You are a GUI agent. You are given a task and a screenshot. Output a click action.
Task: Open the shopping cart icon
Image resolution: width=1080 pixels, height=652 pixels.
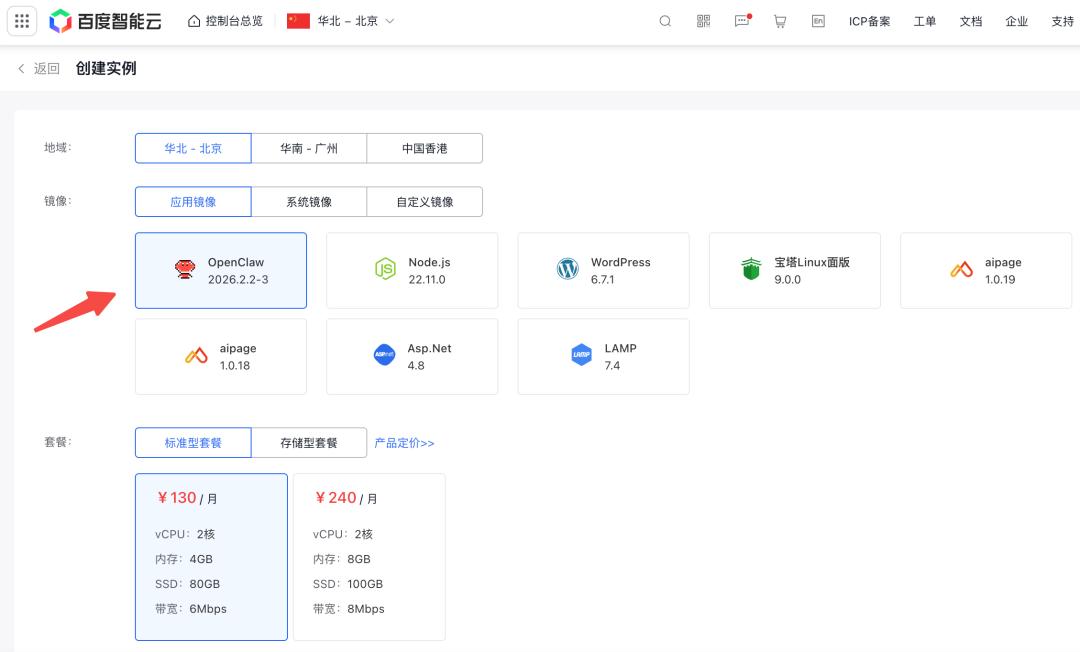click(780, 21)
